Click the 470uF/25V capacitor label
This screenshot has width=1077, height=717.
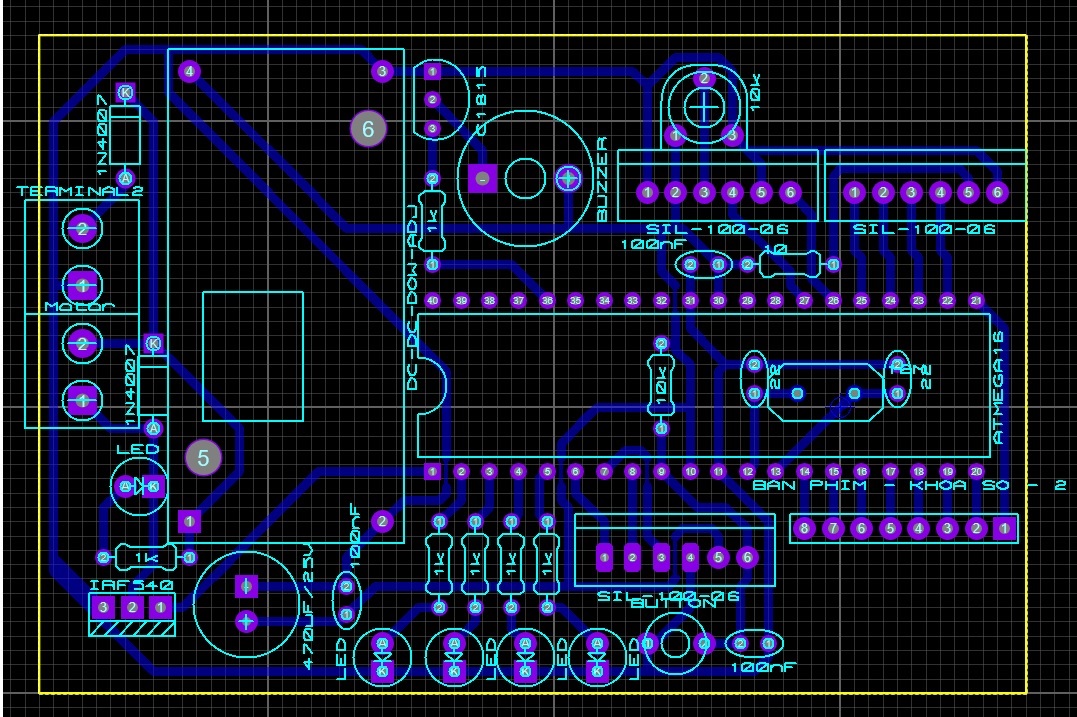(308, 607)
